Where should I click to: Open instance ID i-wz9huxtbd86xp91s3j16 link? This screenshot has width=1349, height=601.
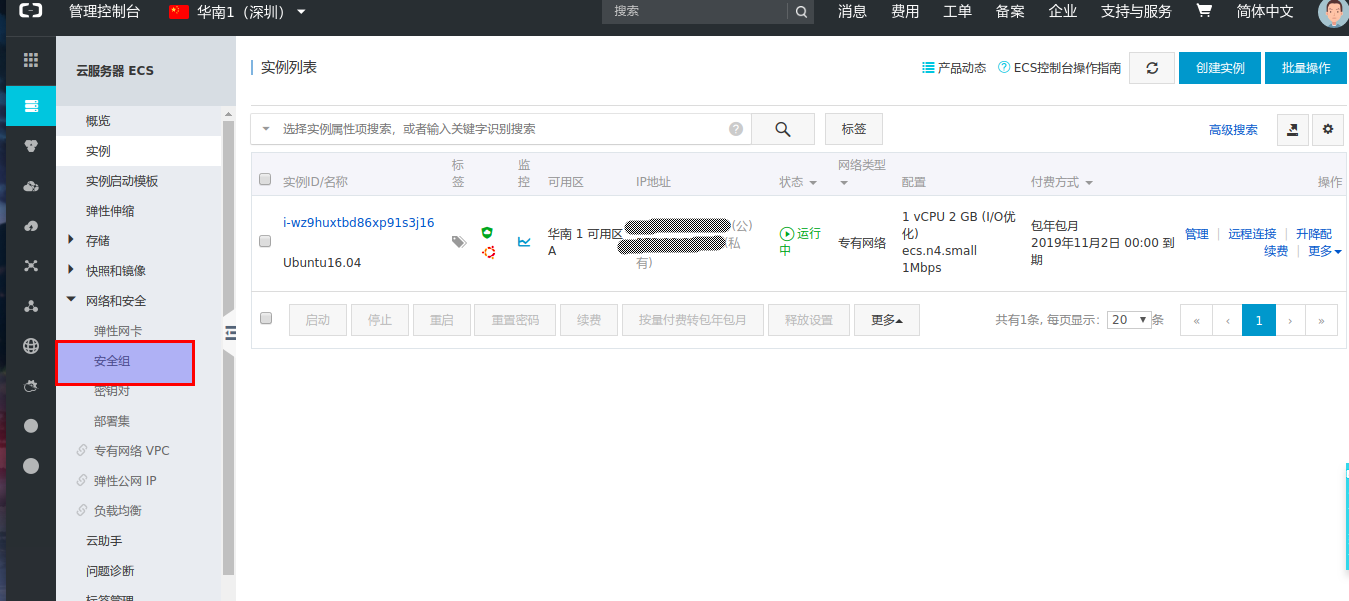coord(359,223)
